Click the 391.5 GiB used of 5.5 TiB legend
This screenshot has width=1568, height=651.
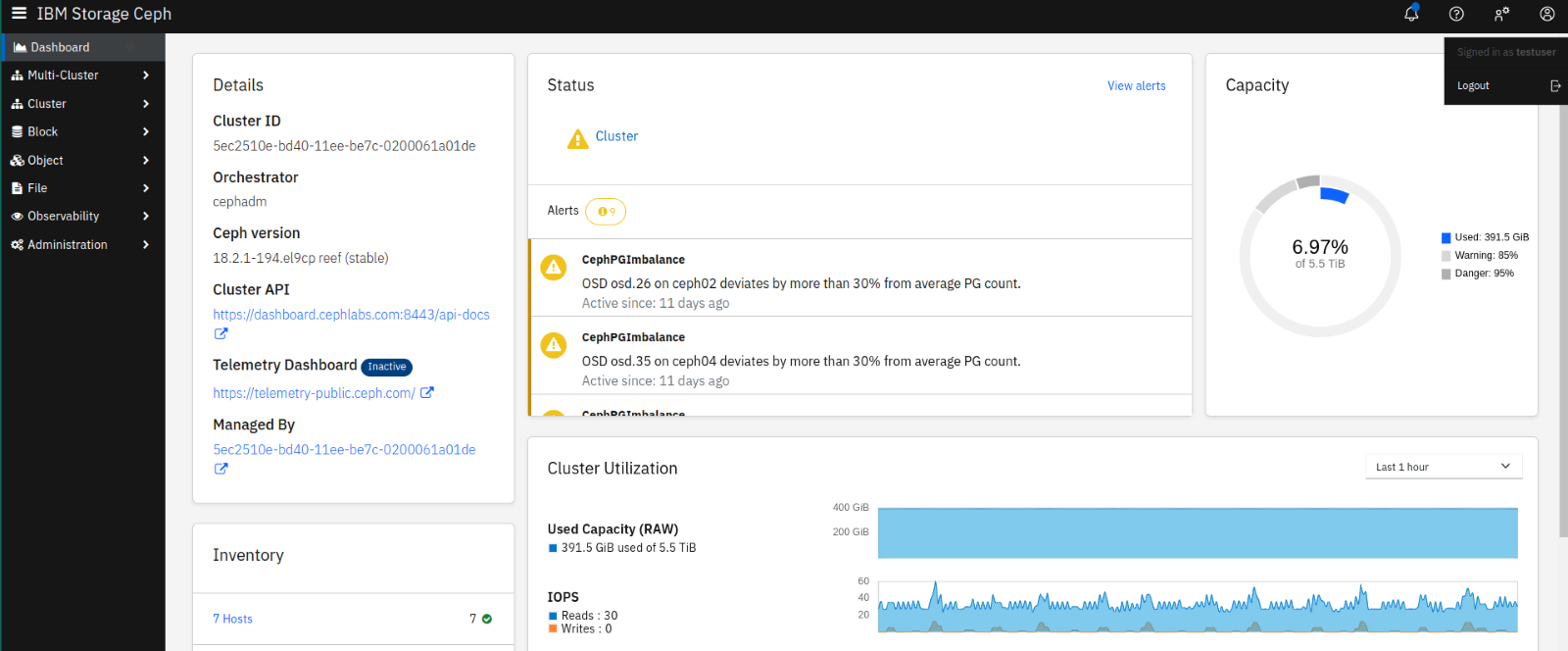pos(622,548)
